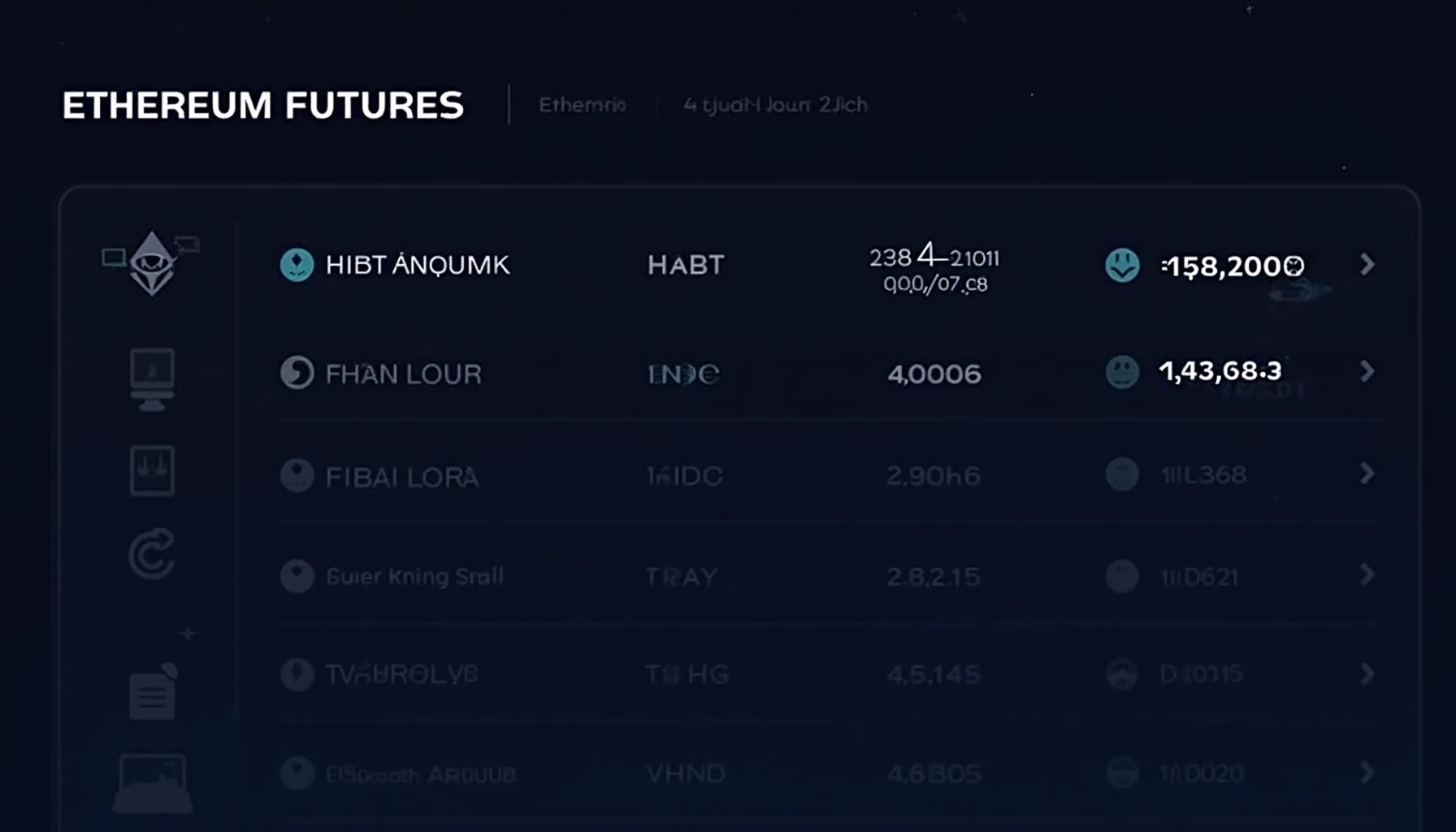Click the circular refresh sidebar icon
This screenshot has width=1456, height=832.
pos(152,554)
